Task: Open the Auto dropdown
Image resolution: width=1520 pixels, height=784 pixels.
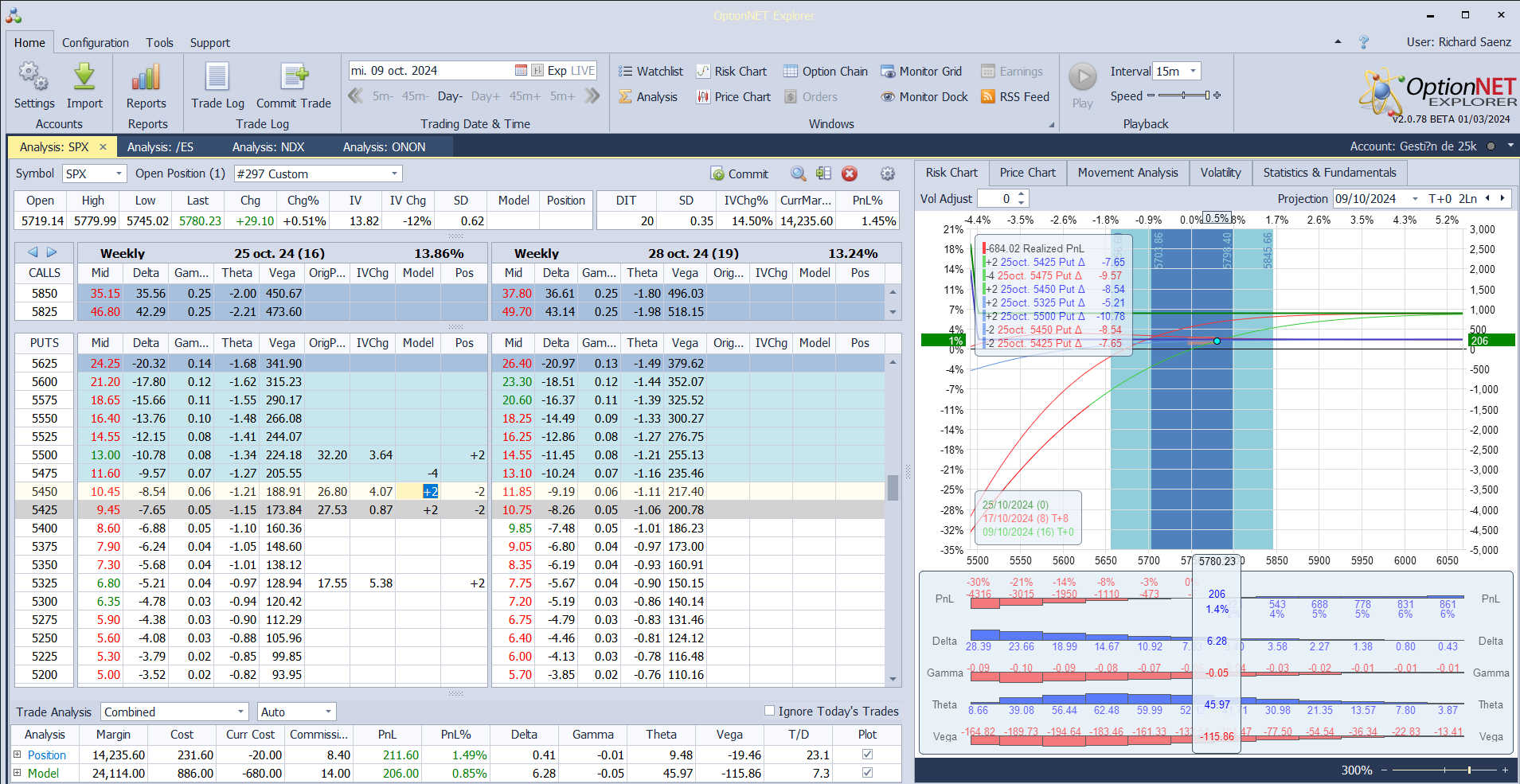Action: tap(327, 712)
